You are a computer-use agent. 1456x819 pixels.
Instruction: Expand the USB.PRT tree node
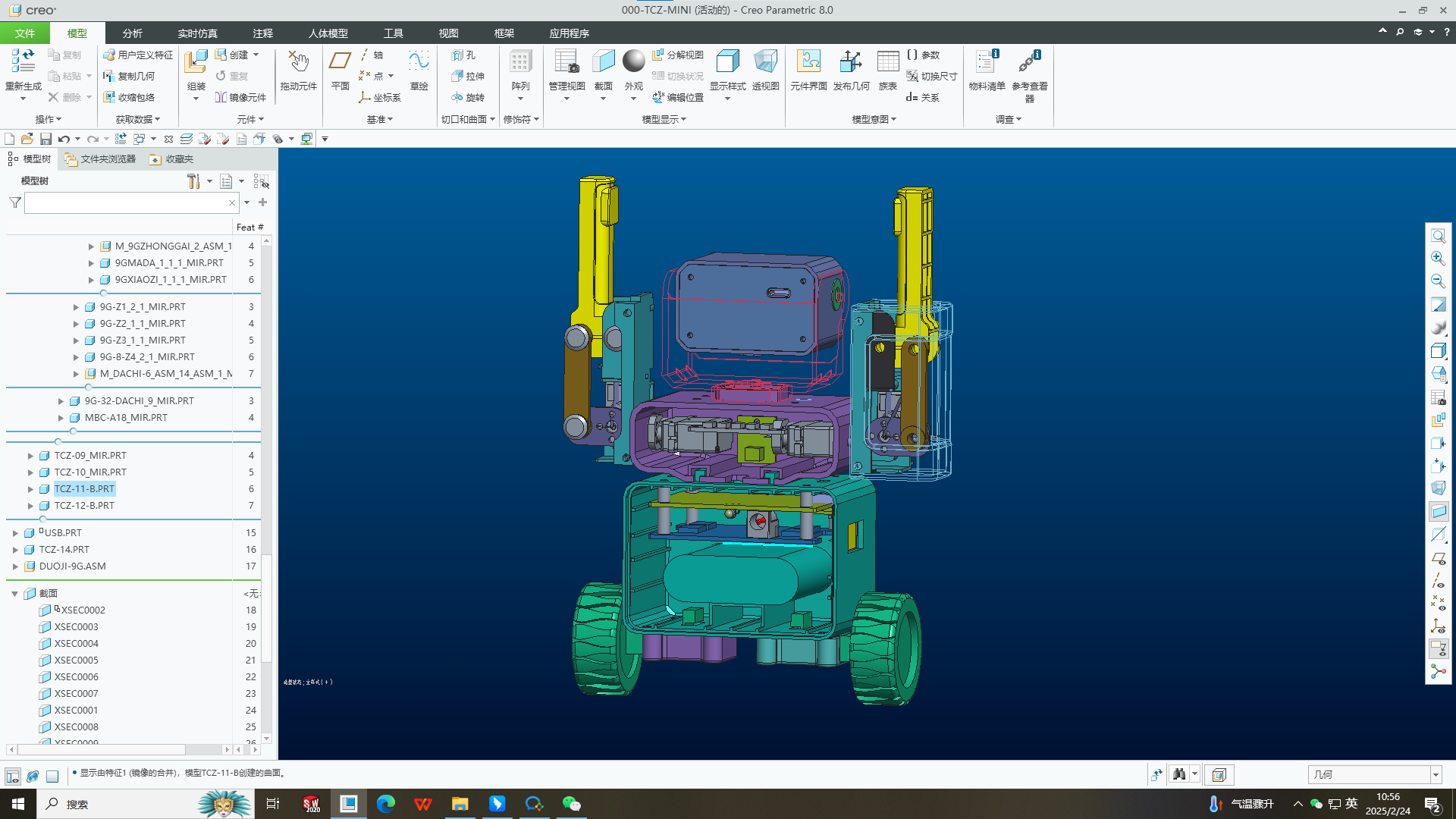15,533
